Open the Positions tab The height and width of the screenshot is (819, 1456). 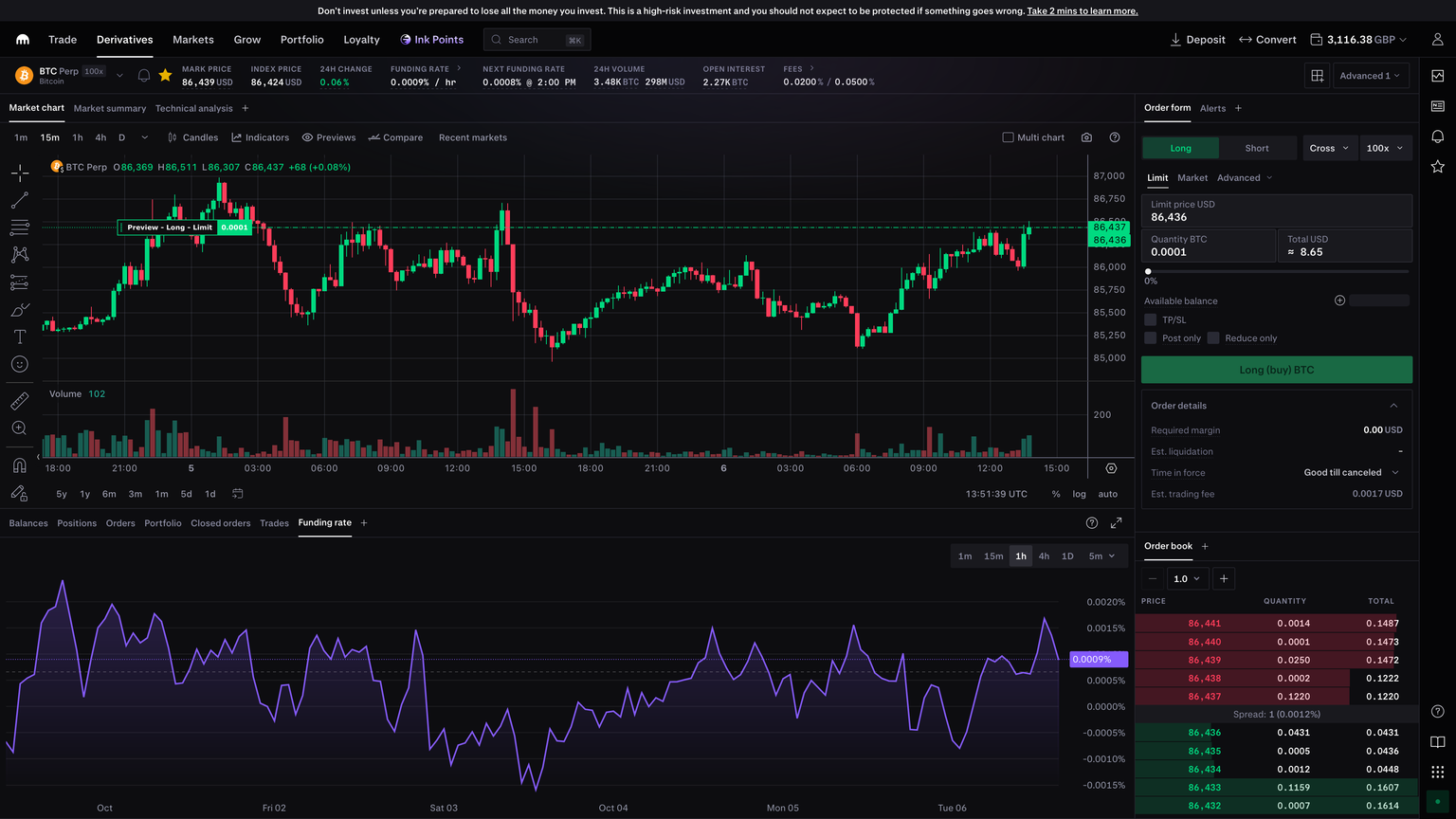coord(77,523)
